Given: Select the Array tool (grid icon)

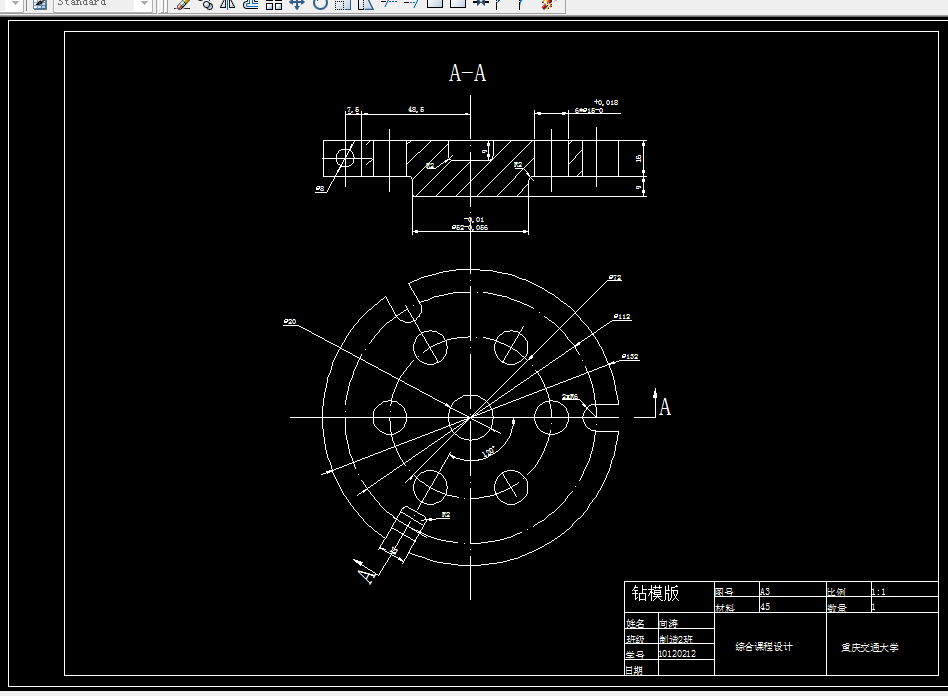Looking at the screenshot, I should coord(274,4).
